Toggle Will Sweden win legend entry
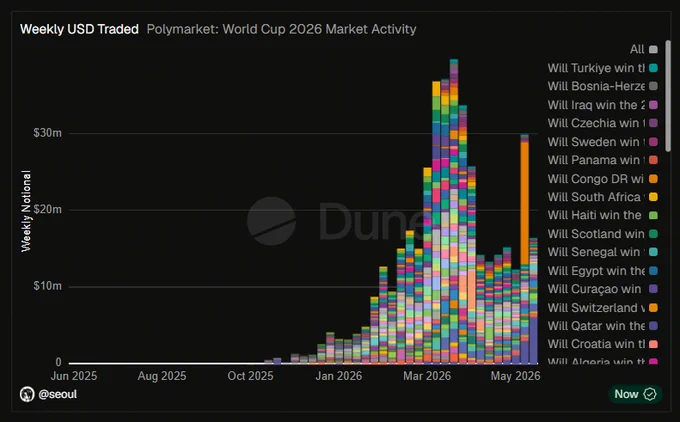This screenshot has height=422, width=680. pyautogui.click(x=602, y=142)
